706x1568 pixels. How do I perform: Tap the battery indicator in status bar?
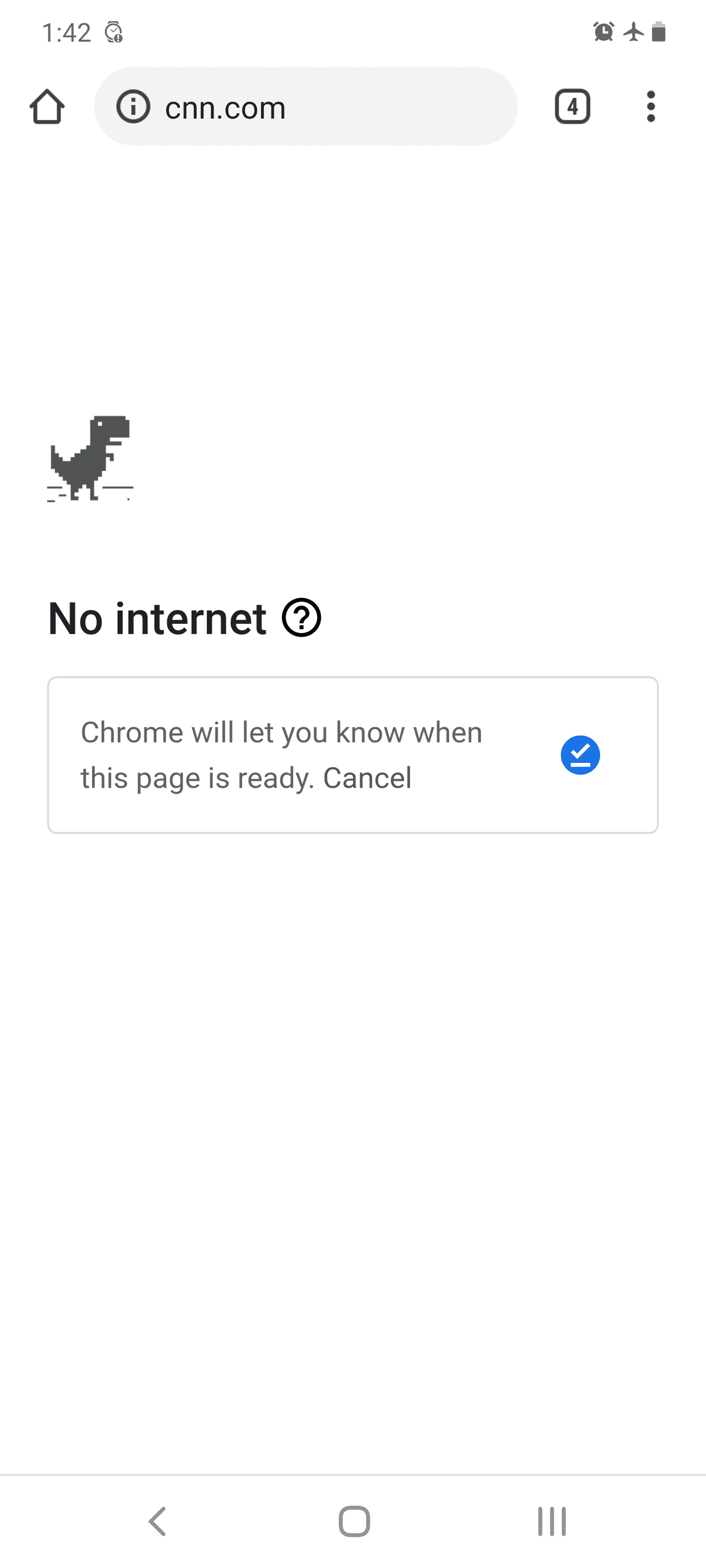point(659,31)
